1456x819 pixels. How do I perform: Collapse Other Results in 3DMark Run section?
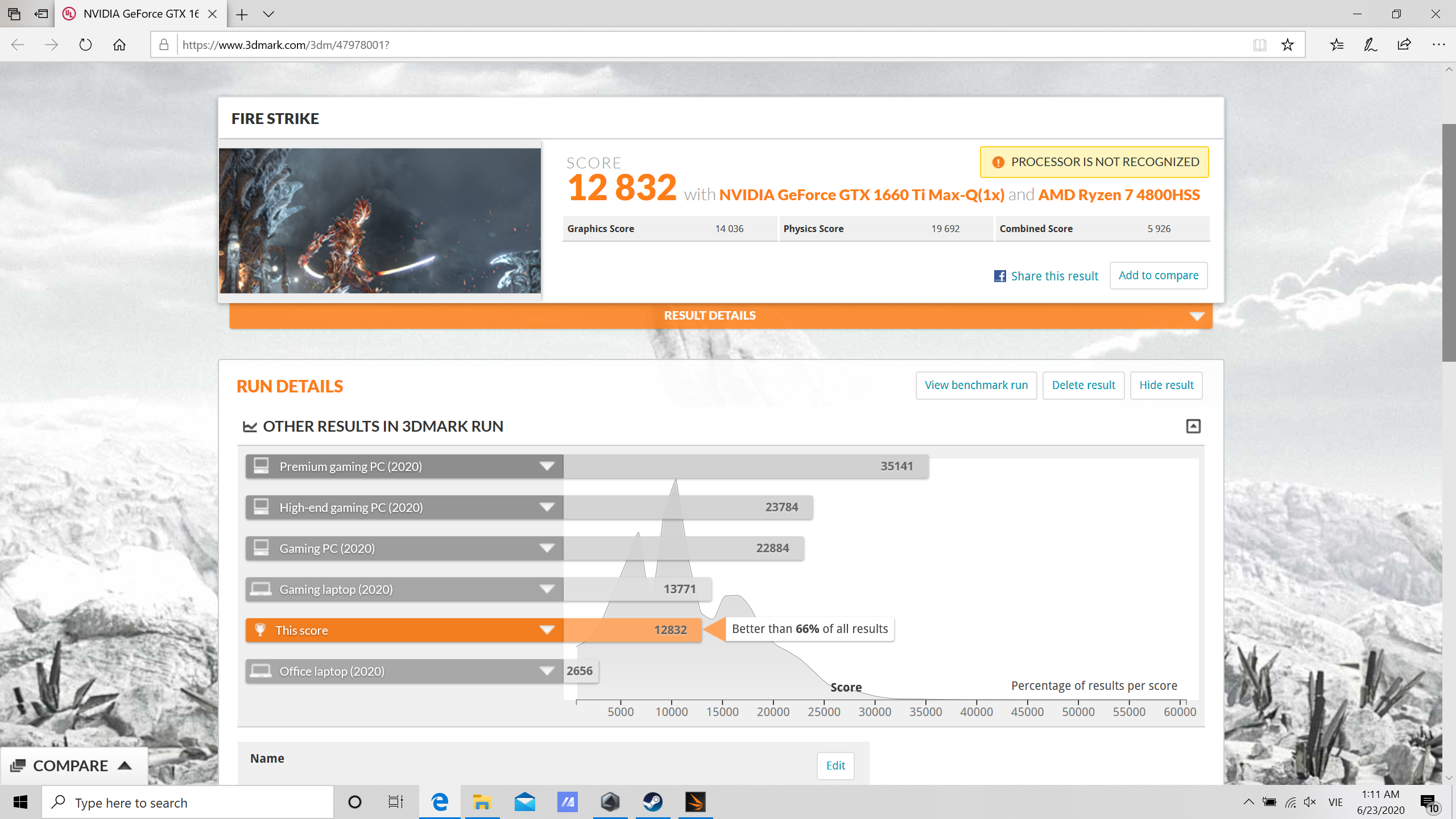tap(1193, 426)
